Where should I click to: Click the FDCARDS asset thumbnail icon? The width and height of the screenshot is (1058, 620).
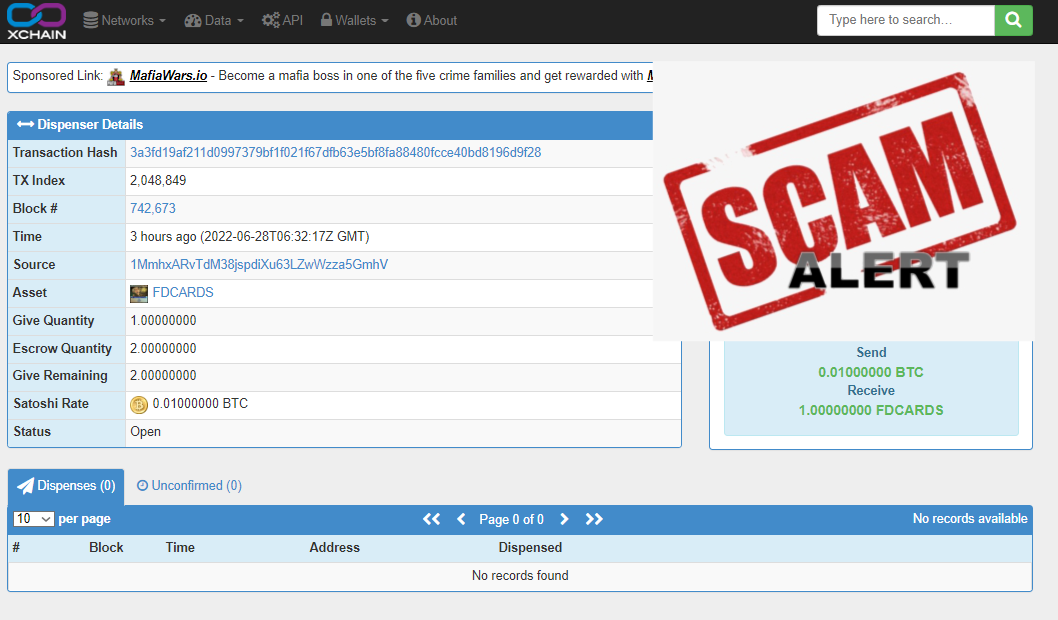click(139, 293)
